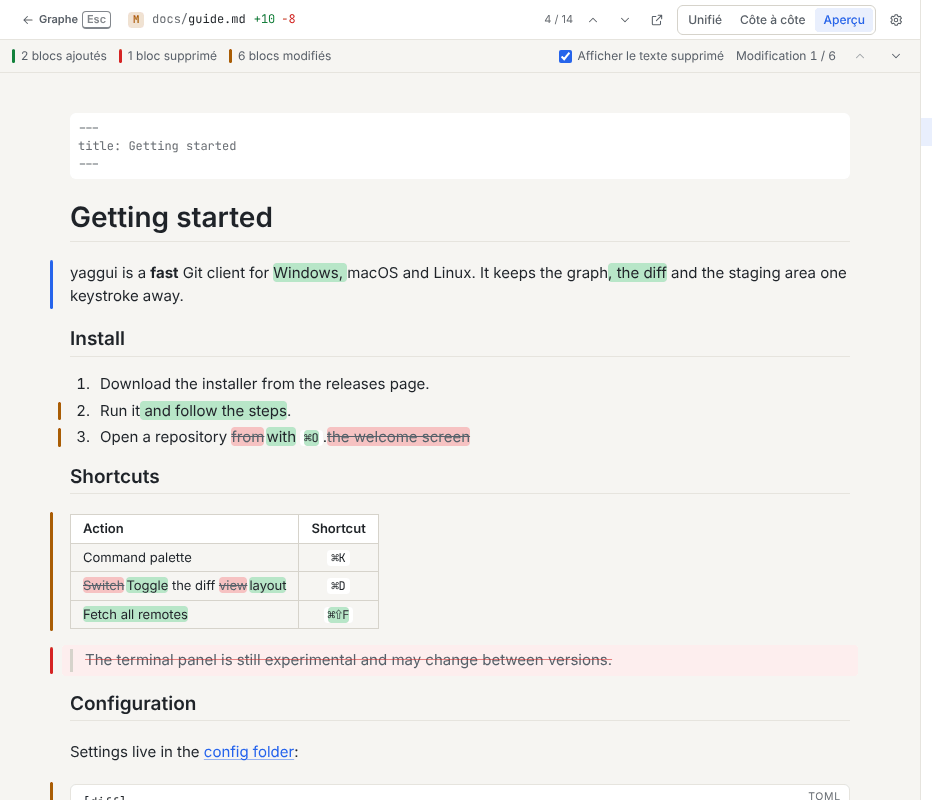
Task: Click the deleted terminal panel blockquote
Action: [x=460, y=660]
